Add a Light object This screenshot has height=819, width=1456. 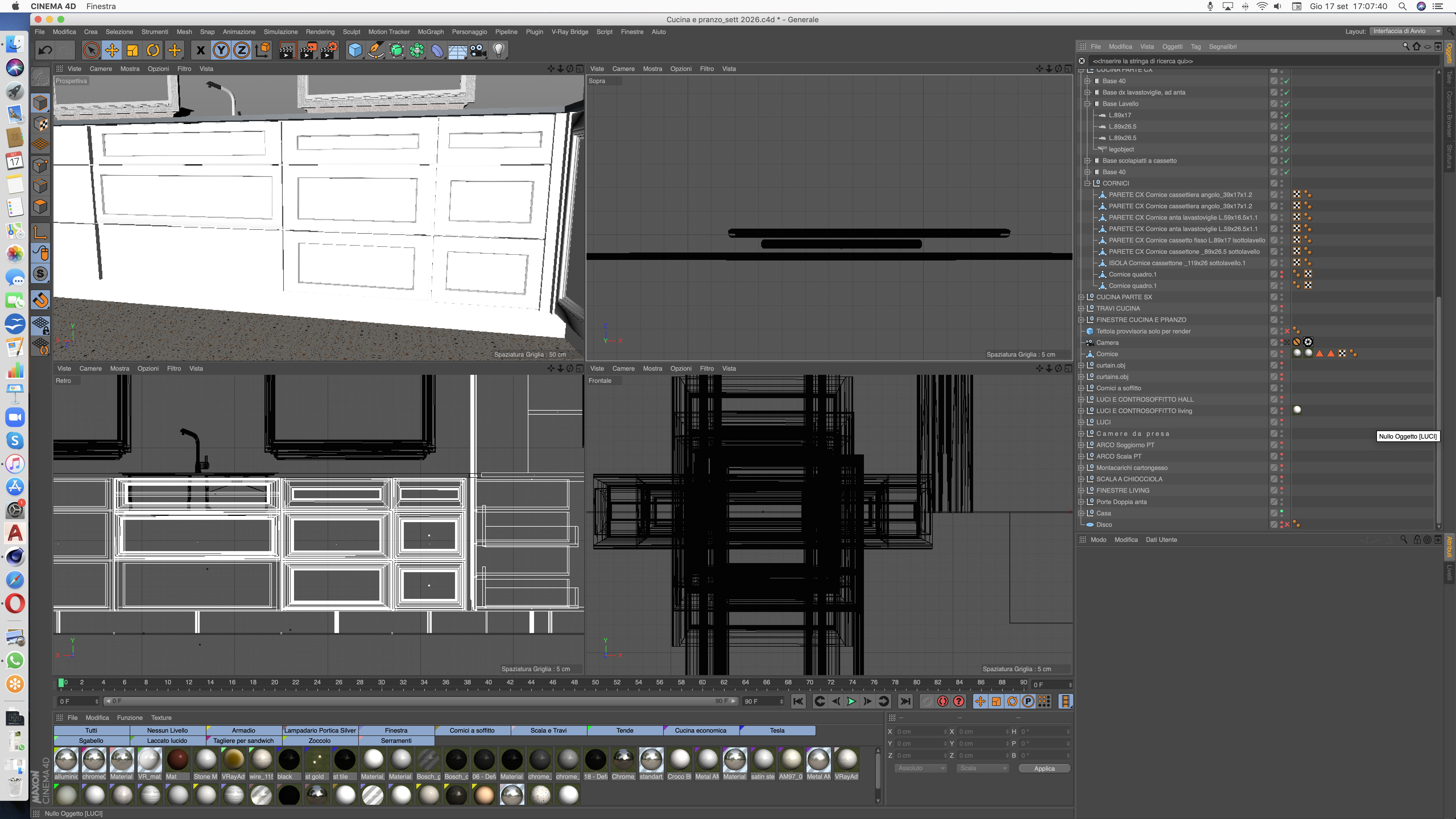coord(499,50)
